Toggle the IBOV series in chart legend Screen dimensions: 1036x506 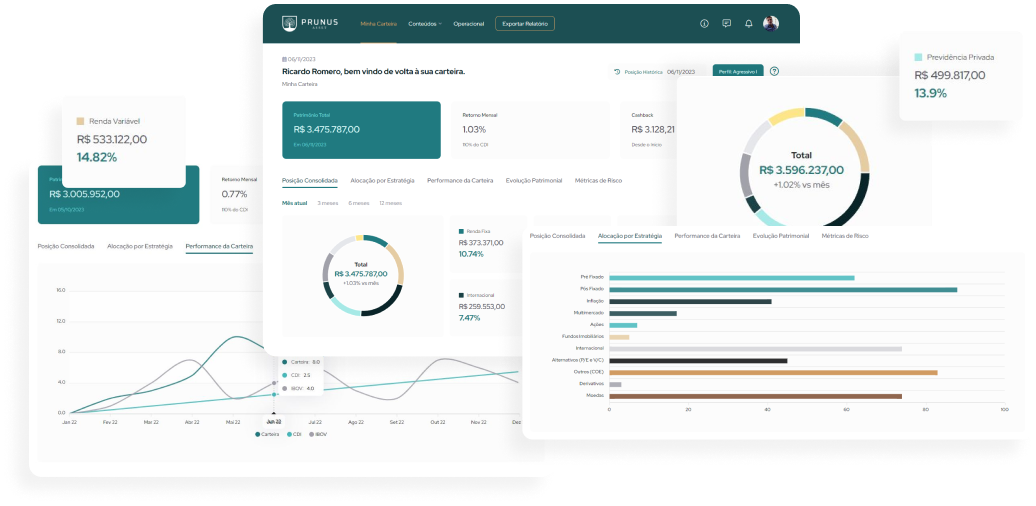coord(317,434)
